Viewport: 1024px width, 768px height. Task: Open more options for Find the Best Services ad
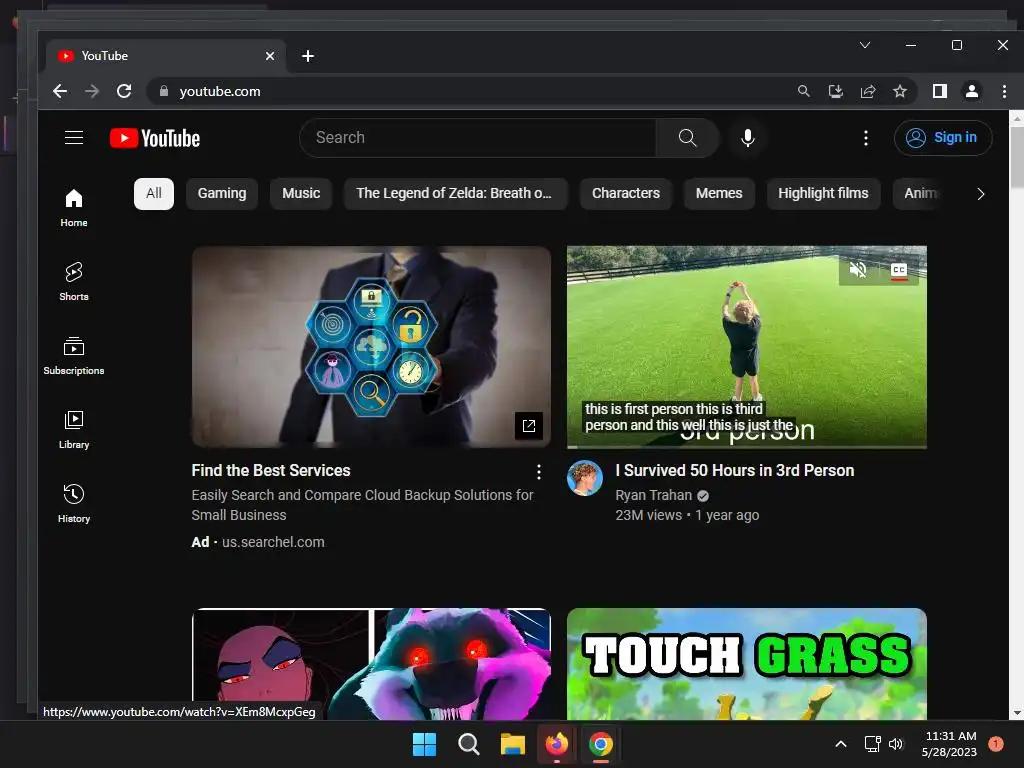pyautogui.click(x=539, y=472)
